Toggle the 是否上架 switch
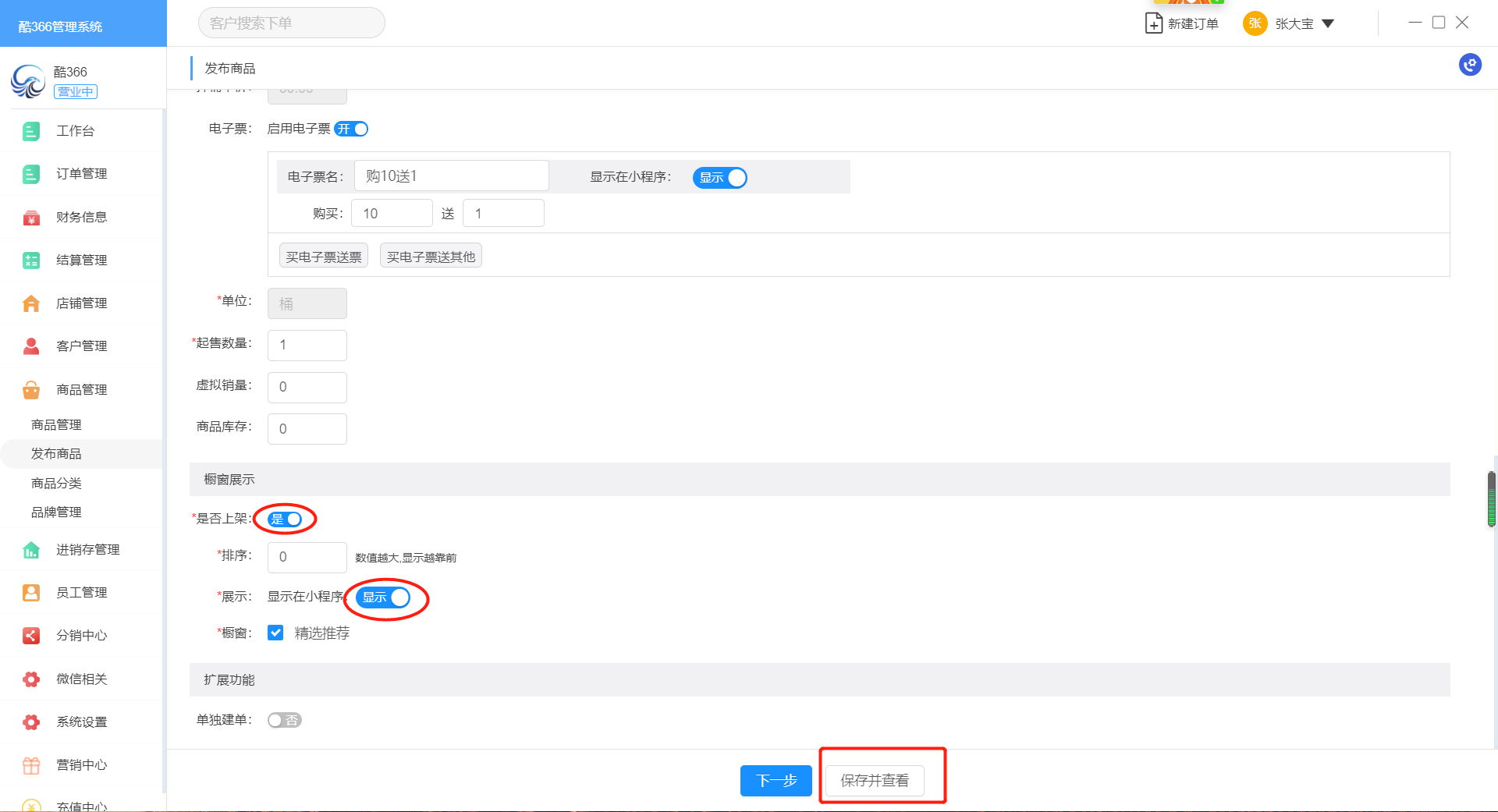Screen dimensions: 1498x812 pyautogui.click(x=285, y=519)
